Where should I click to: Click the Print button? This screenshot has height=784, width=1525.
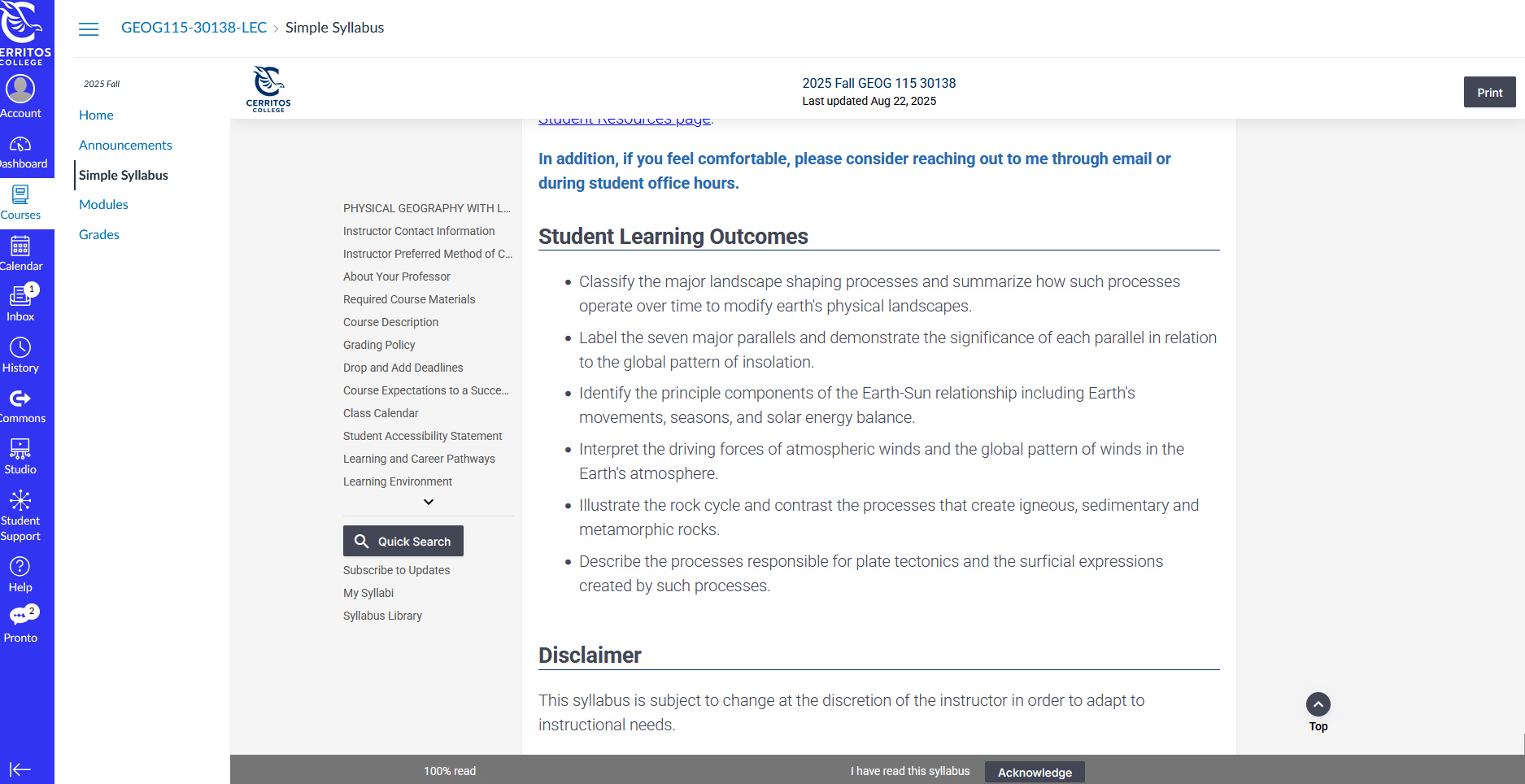[1490, 93]
